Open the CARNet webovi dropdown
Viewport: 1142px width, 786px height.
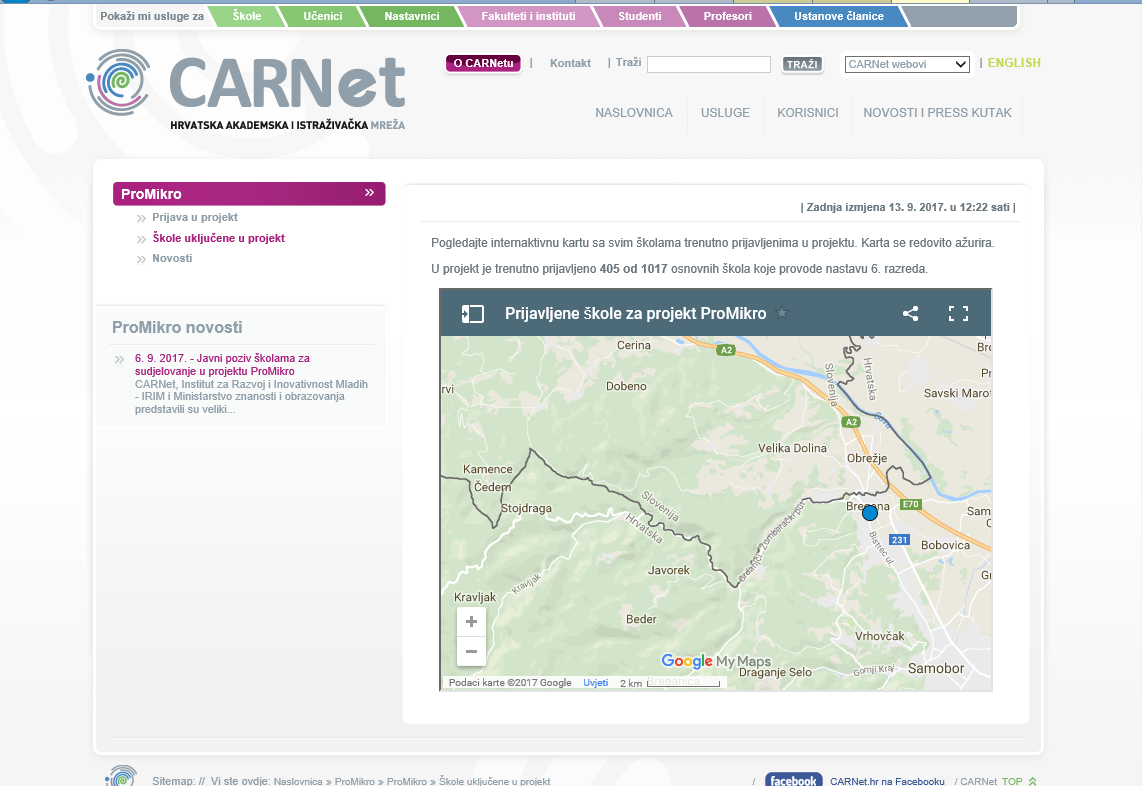point(907,64)
